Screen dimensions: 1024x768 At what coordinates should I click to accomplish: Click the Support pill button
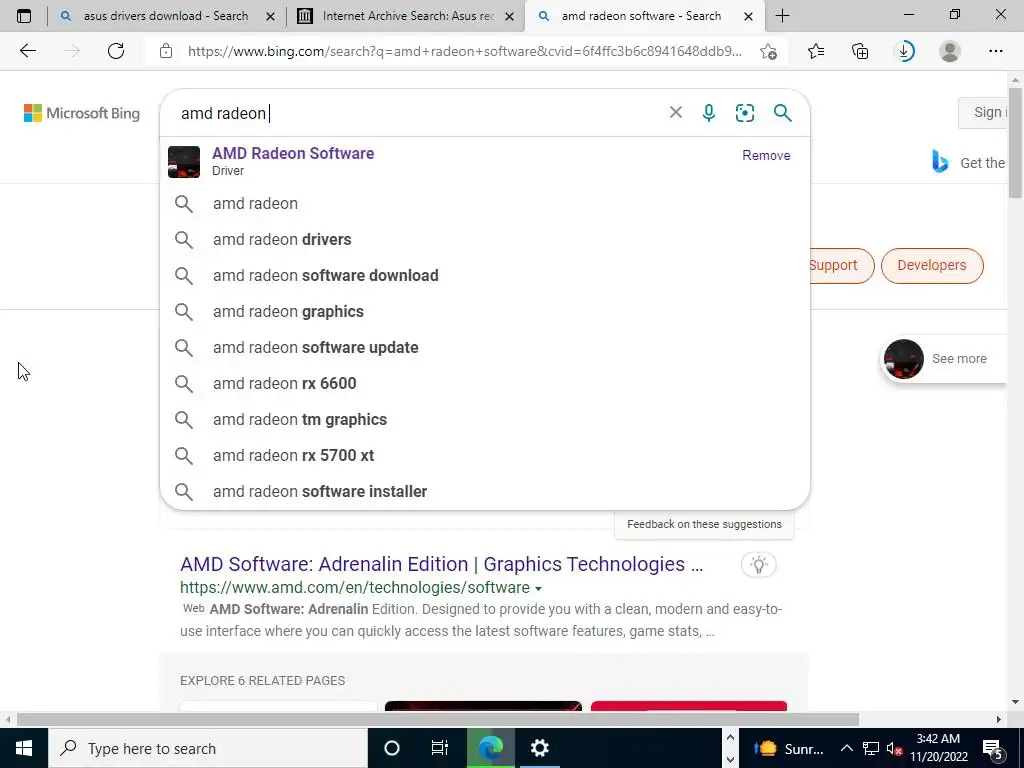[x=841, y=265]
